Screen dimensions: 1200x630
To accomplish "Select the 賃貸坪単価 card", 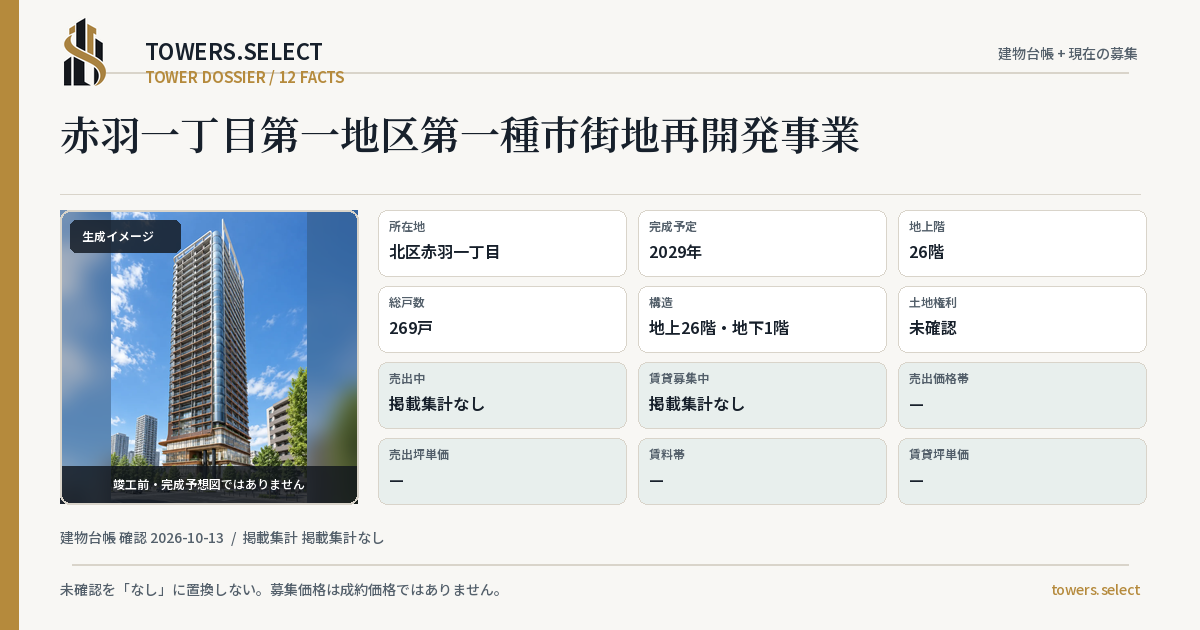I will [x=1022, y=471].
